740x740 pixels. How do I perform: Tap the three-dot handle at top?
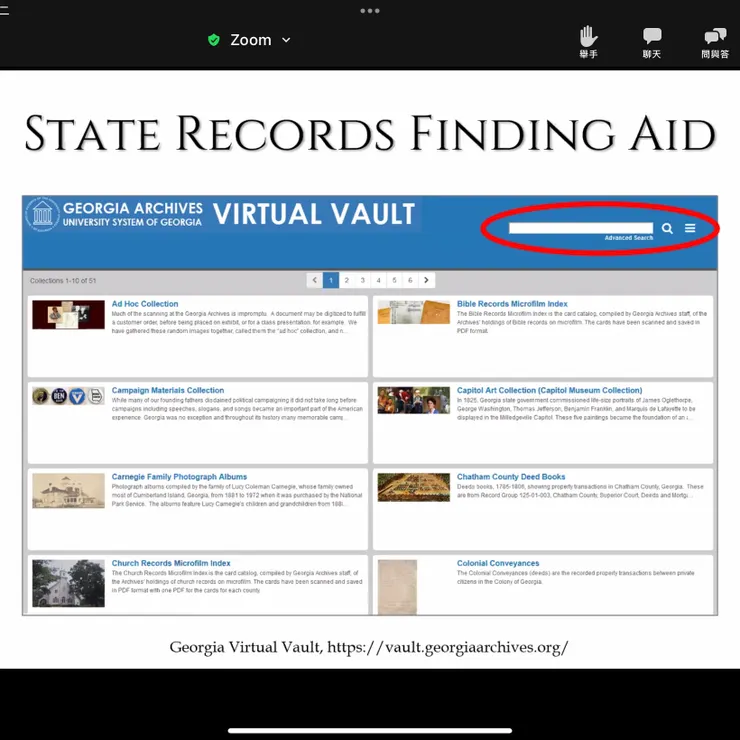click(370, 11)
